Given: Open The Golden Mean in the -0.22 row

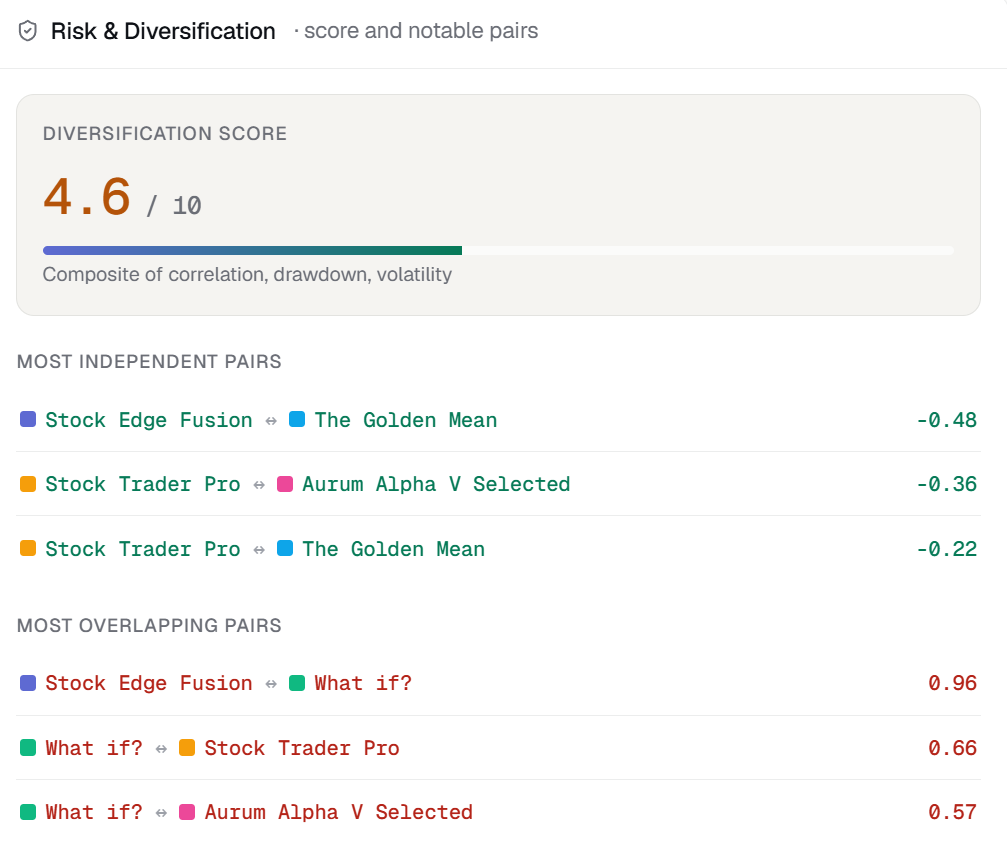Looking at the screenshot, I should (393, 549).
